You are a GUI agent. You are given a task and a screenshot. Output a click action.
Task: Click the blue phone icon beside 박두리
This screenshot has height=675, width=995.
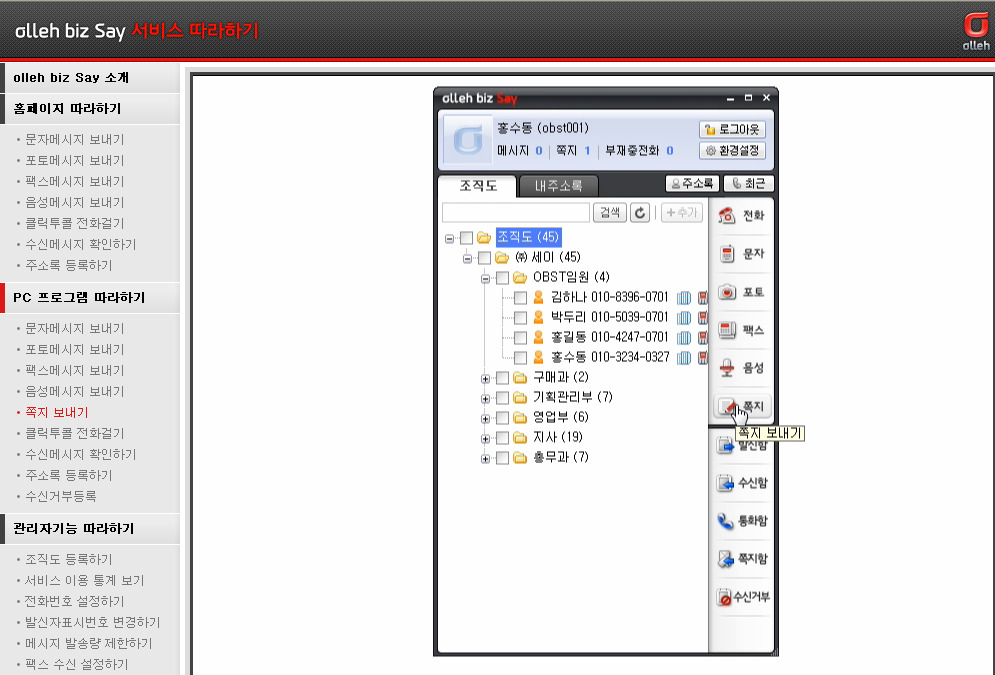click(x=683, y=317)
